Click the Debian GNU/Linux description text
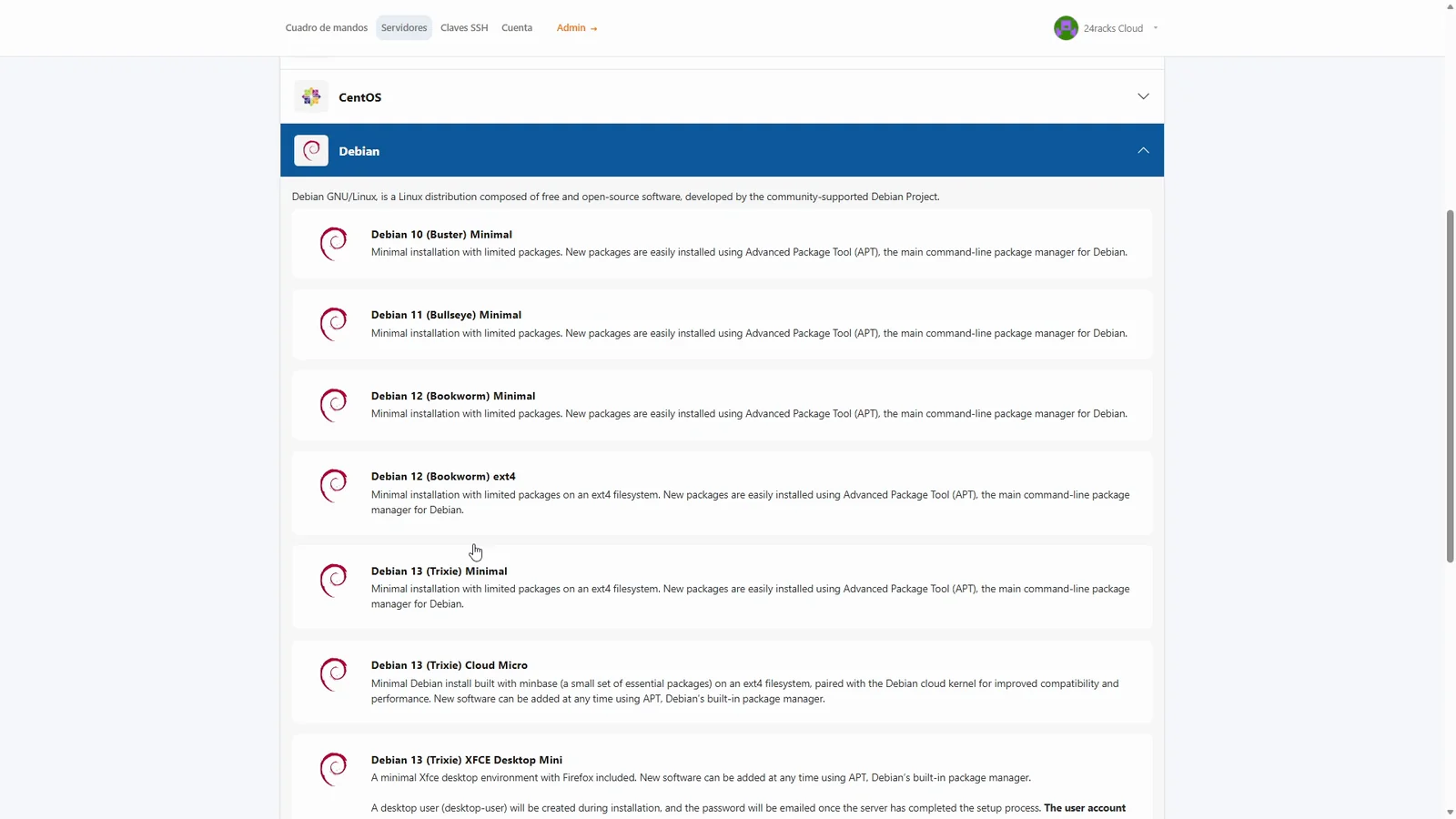 [x=615, y=197]
